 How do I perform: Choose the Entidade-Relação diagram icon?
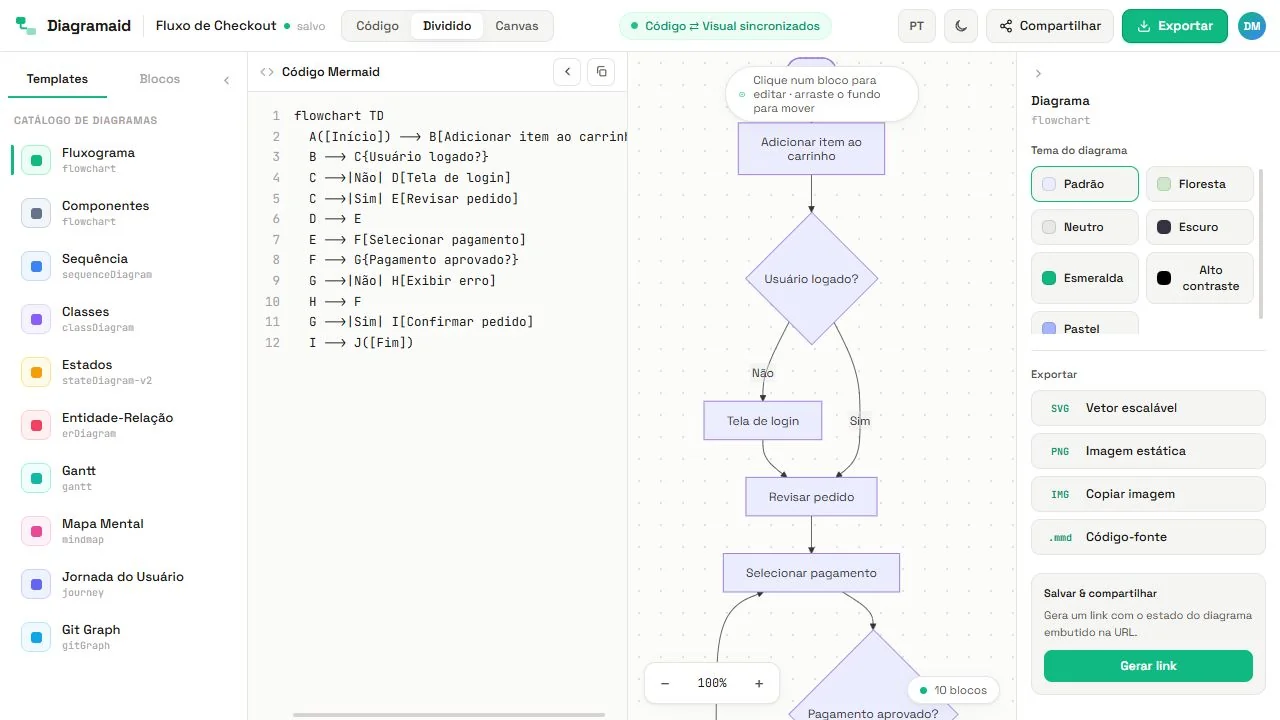pyautogui.click(x=36, y=425)
